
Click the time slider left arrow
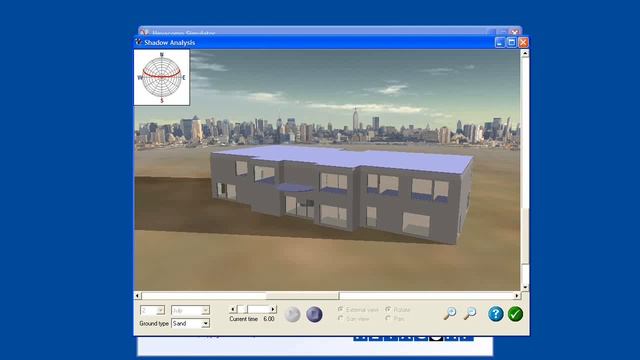click(x=233, y=309)
